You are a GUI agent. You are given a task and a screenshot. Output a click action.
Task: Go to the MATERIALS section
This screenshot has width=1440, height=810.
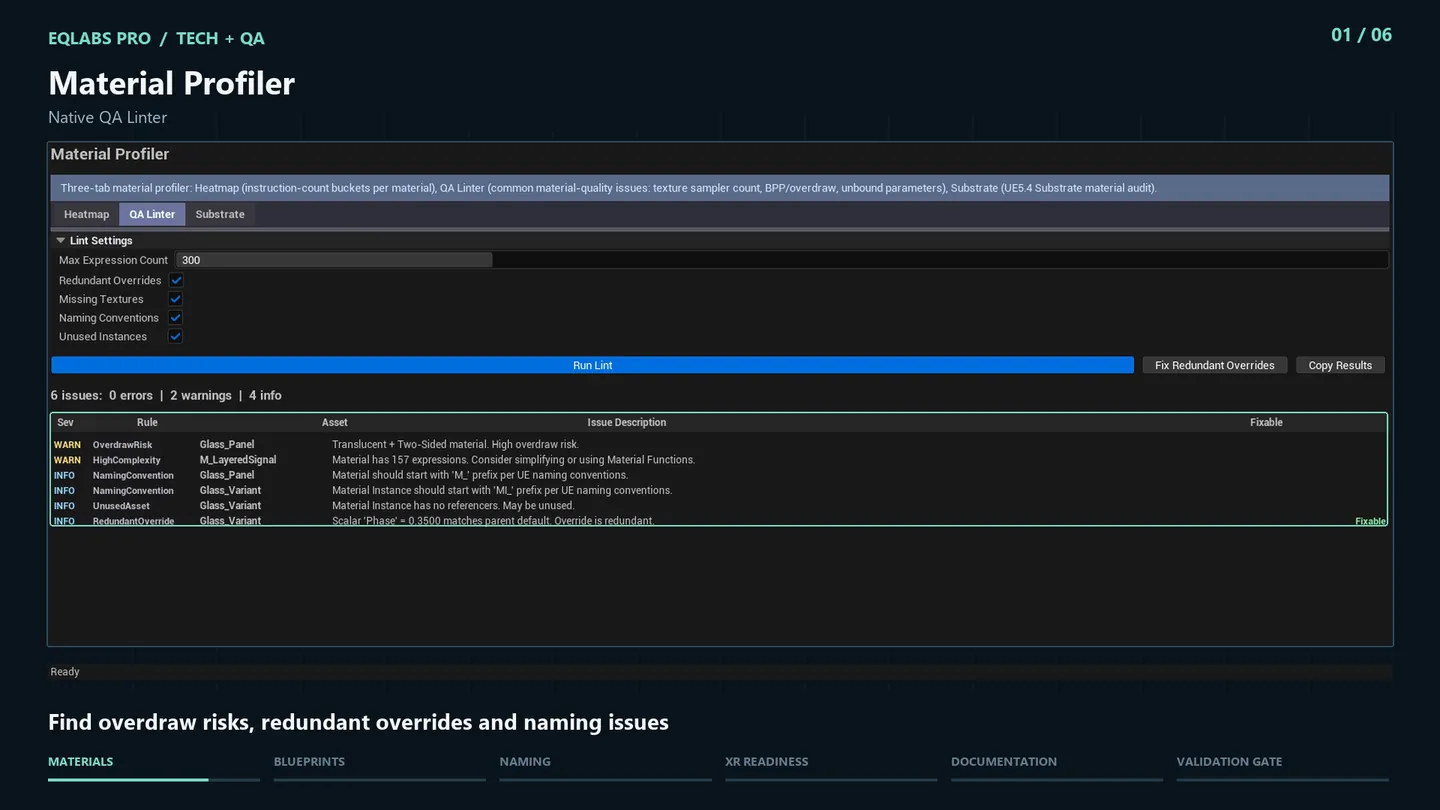coord(81,762)
